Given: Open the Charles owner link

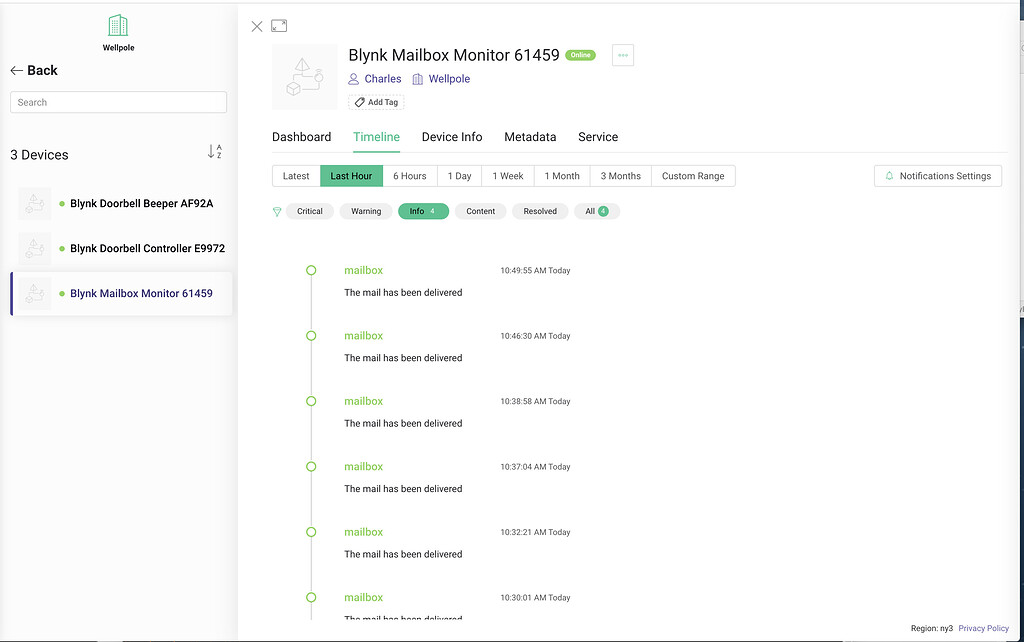Looking at the screenshot, I should pyautogui.click(x=383, y=79).
